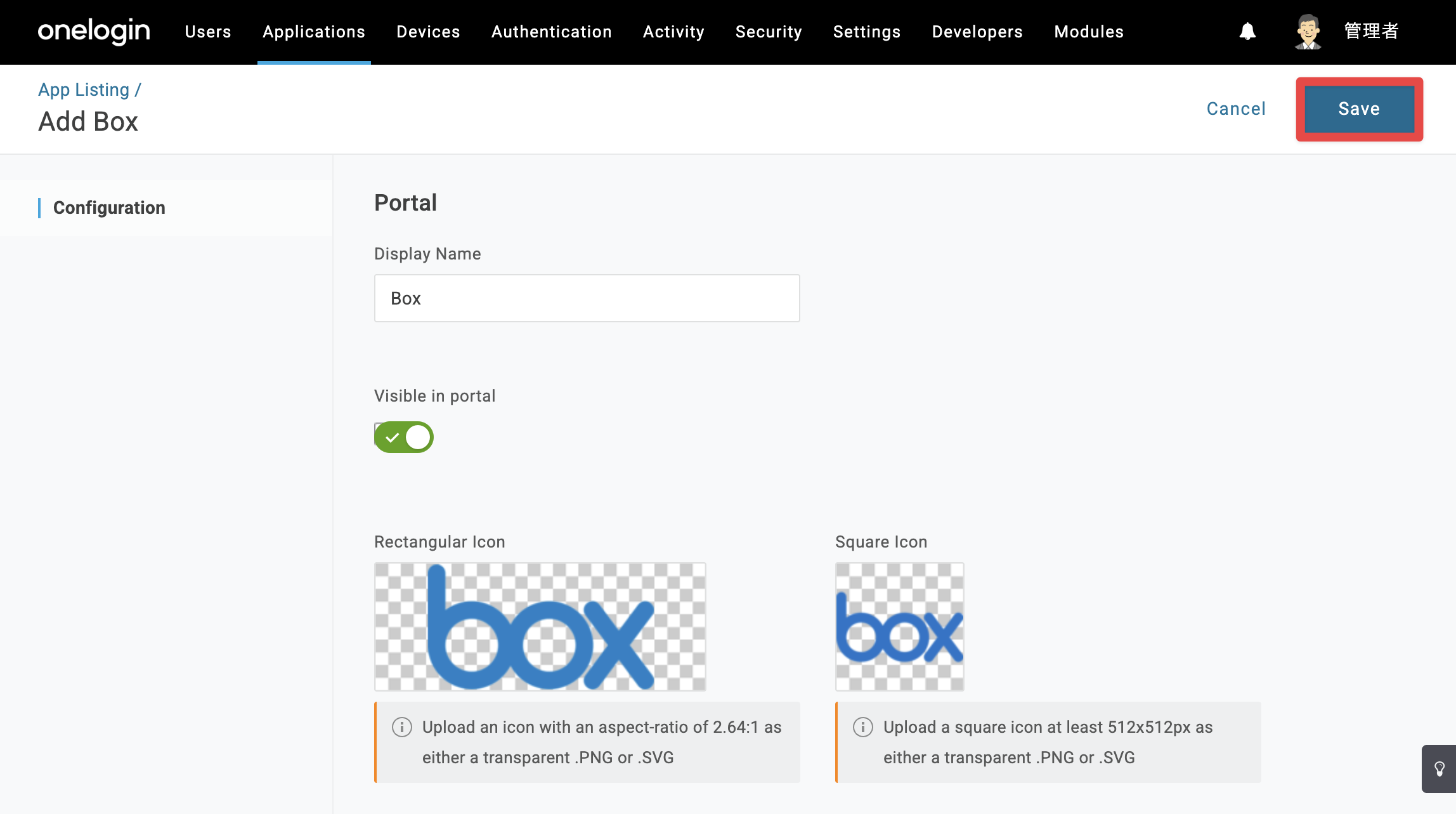This screenshot has width=1456, height=814.
Task: Open the Modules menu
Action: coord(1089,32)
